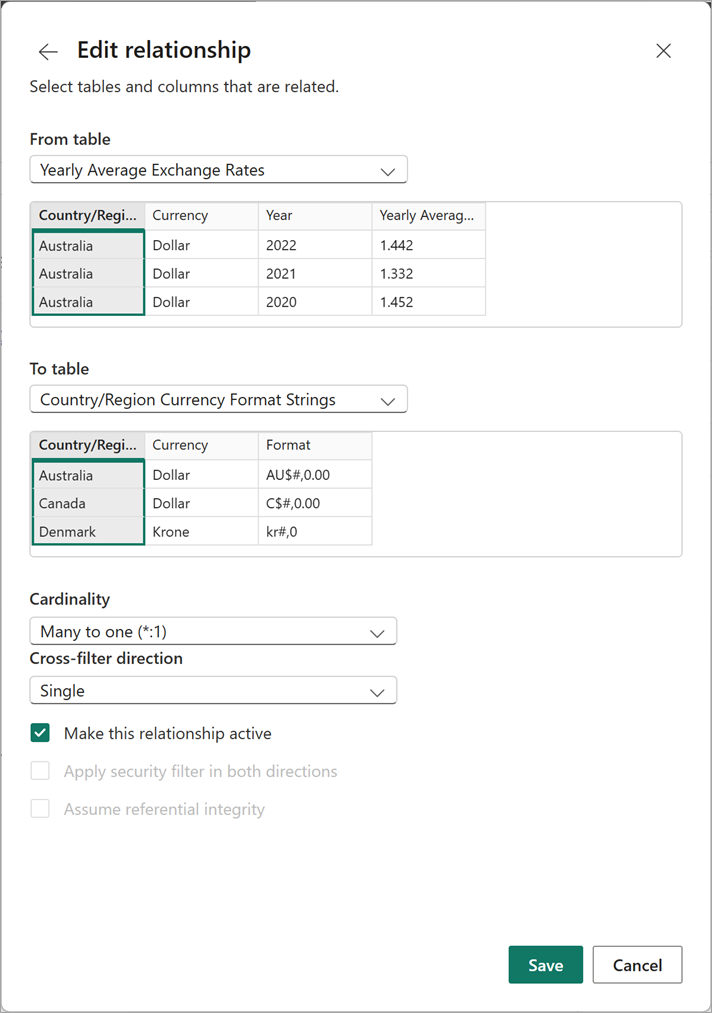The width and height of the screenshot is (712, 1013).
Task: Open the From table dropdown
Action: (218, 170)
